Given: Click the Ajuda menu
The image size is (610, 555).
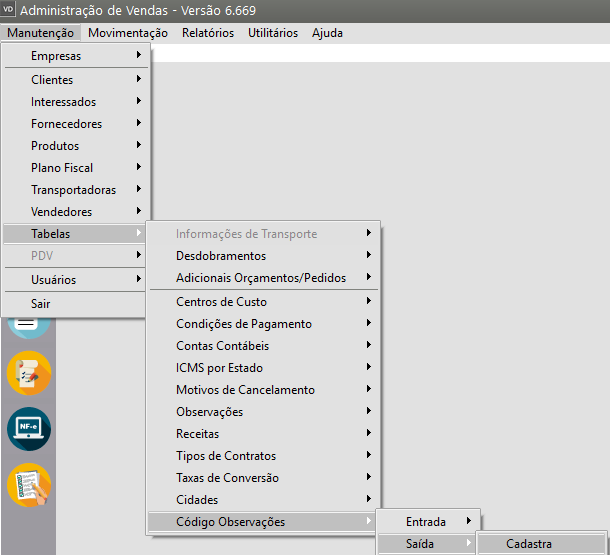Looking at the screenshot, I should click(x=327, y=33).
